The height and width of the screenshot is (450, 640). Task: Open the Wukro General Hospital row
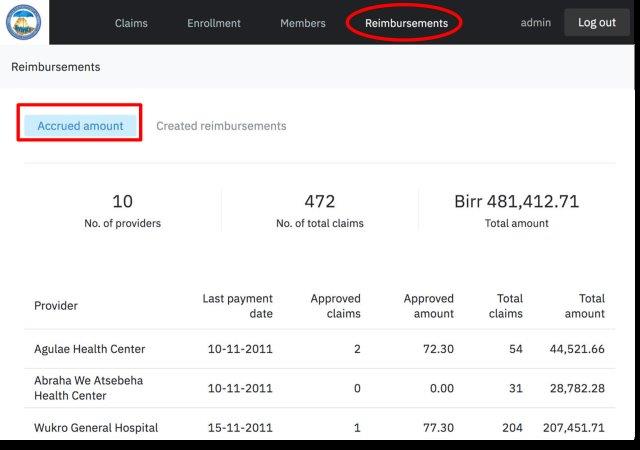point(320,427)
